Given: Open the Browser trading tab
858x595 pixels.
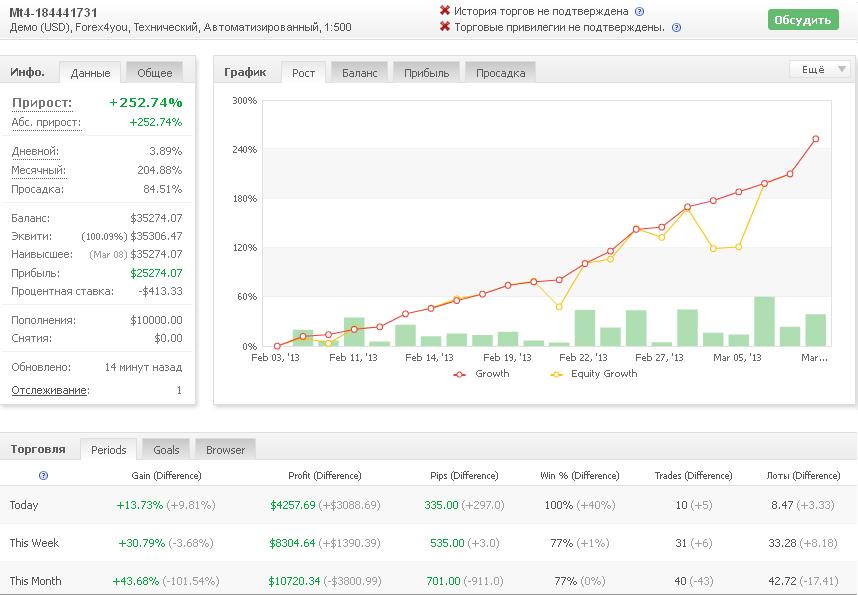Looking at the screenshot, I should pos(225,450).
